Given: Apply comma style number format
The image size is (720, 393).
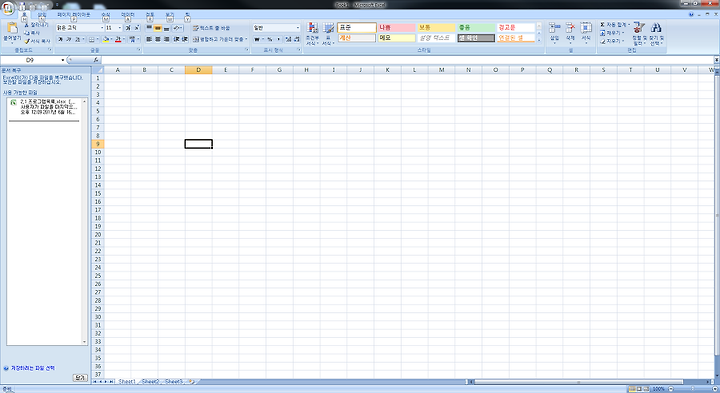Looking at the screenshot, I should [278, 39].
